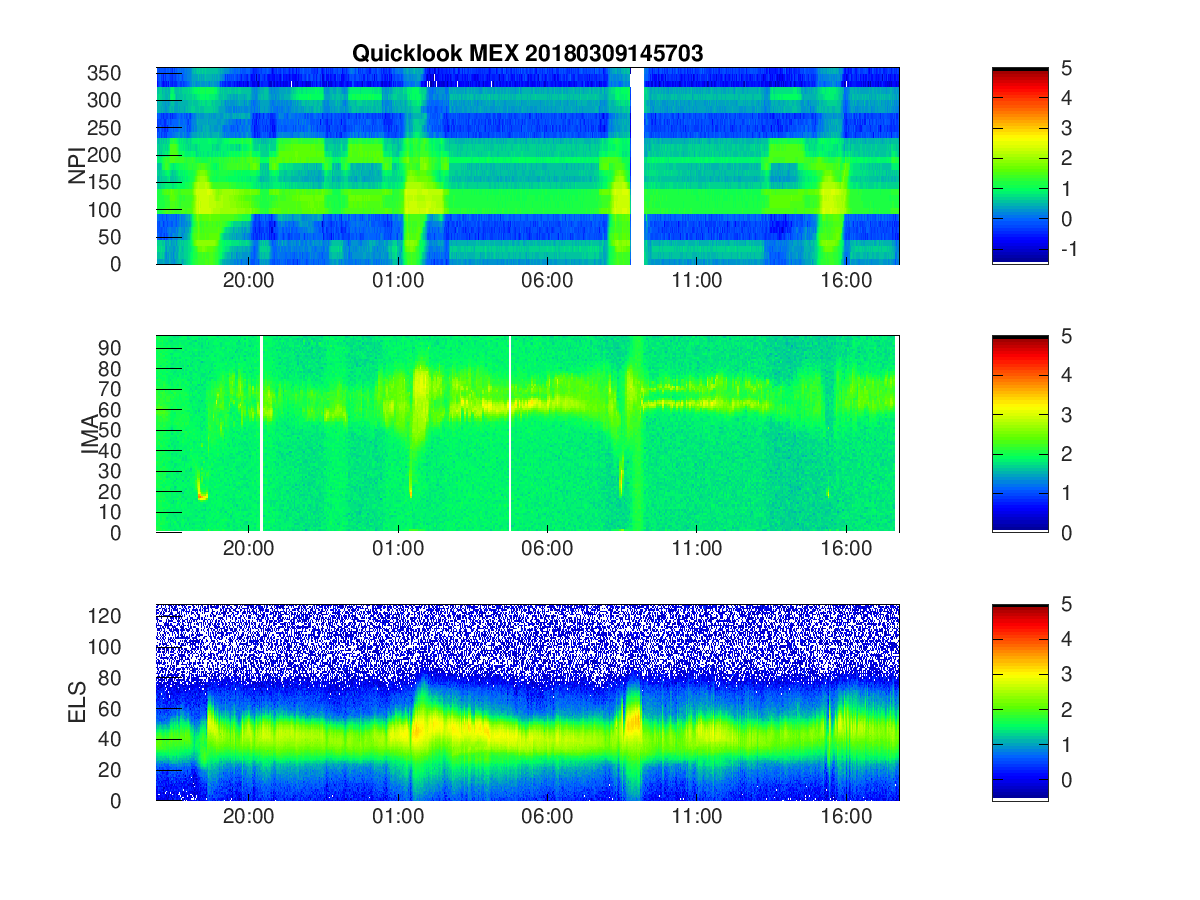Click 16:00 time label under ELS panel
This screenshot has width=1200, height=900.
(x=847, y=817)
